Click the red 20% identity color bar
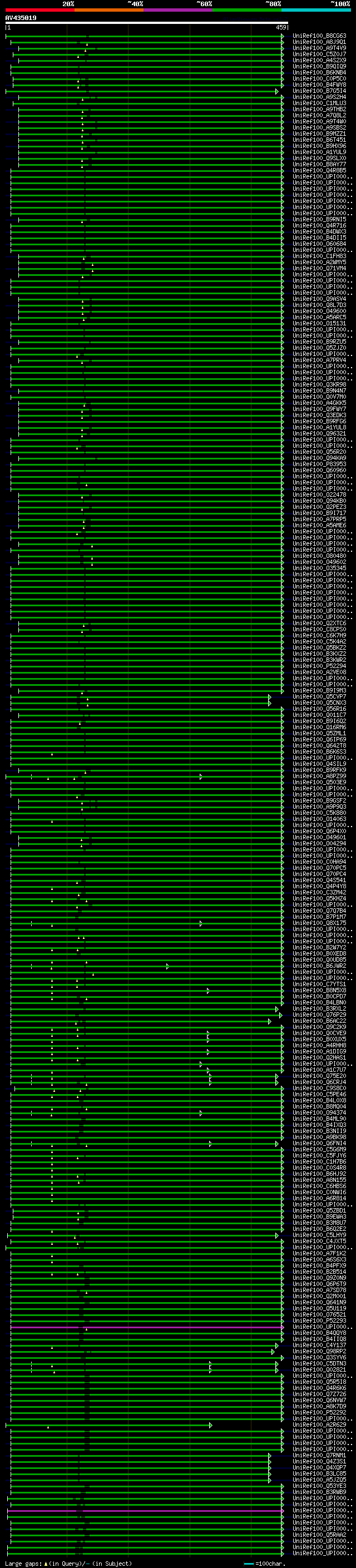 click(x=39, y=10)
